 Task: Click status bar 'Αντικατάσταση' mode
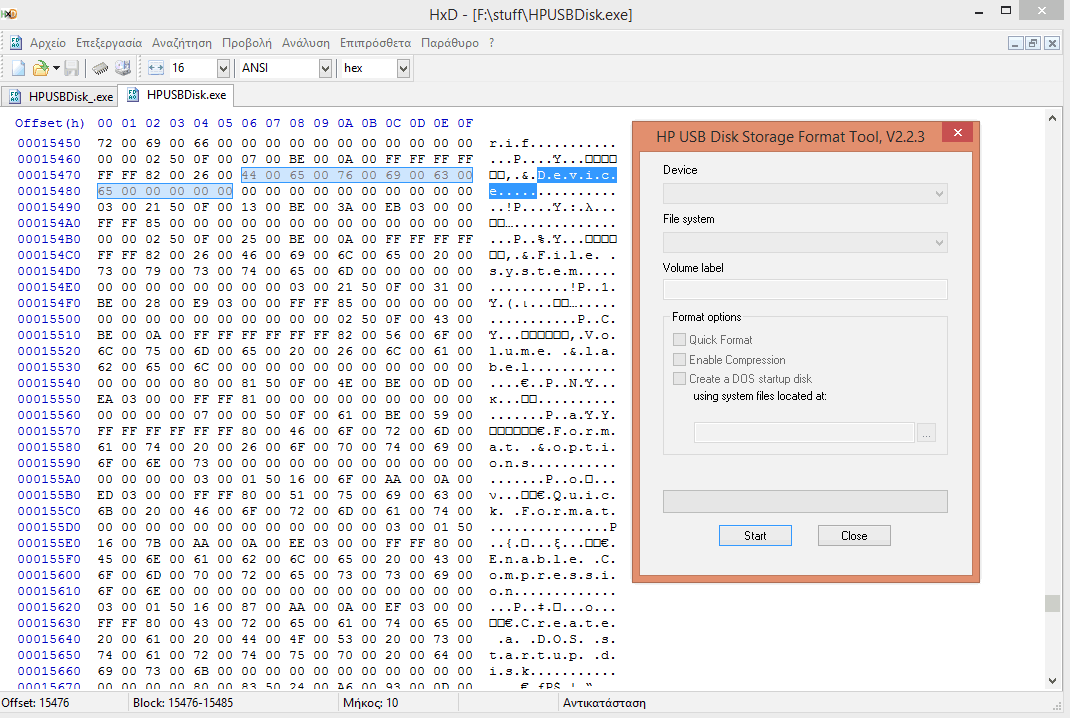click(604, 703)
